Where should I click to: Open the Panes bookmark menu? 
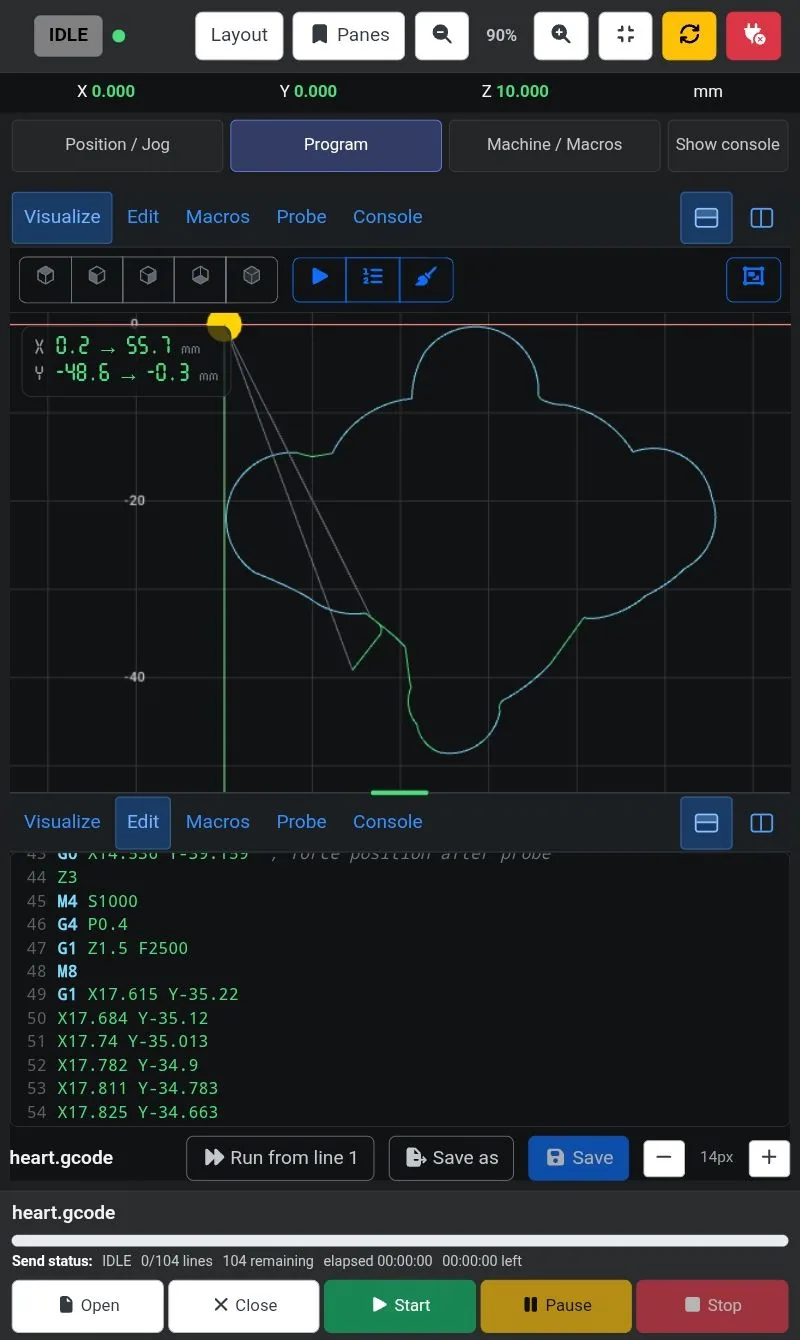(x=349, y=35)
